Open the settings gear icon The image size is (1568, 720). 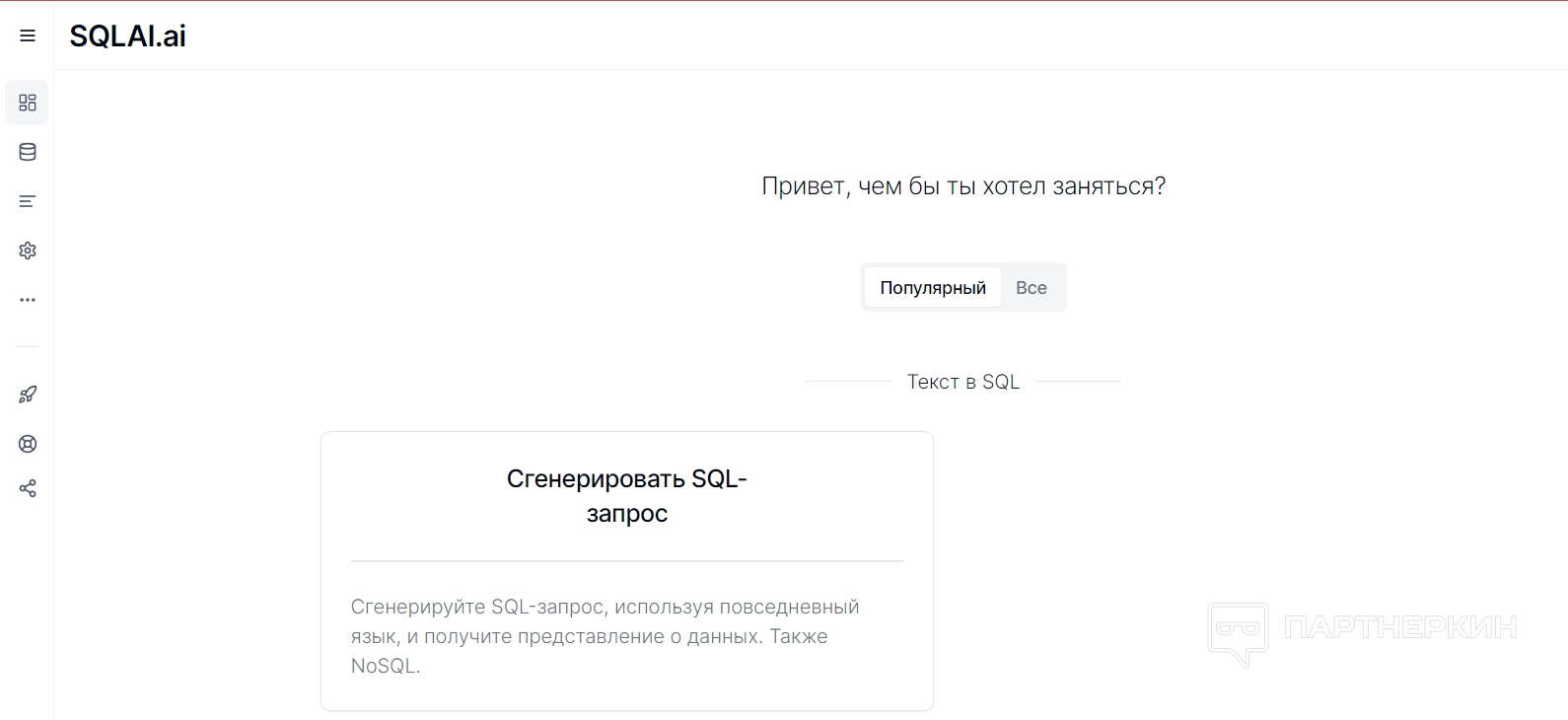28,251
